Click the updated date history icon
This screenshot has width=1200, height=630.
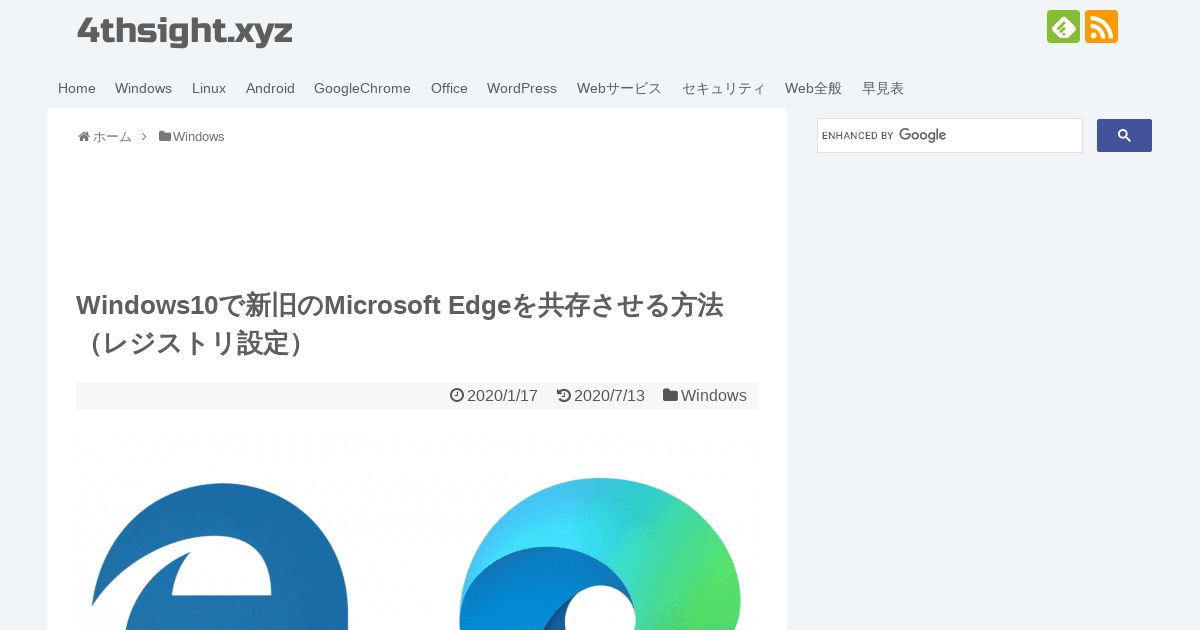click(x=564, y=395)
